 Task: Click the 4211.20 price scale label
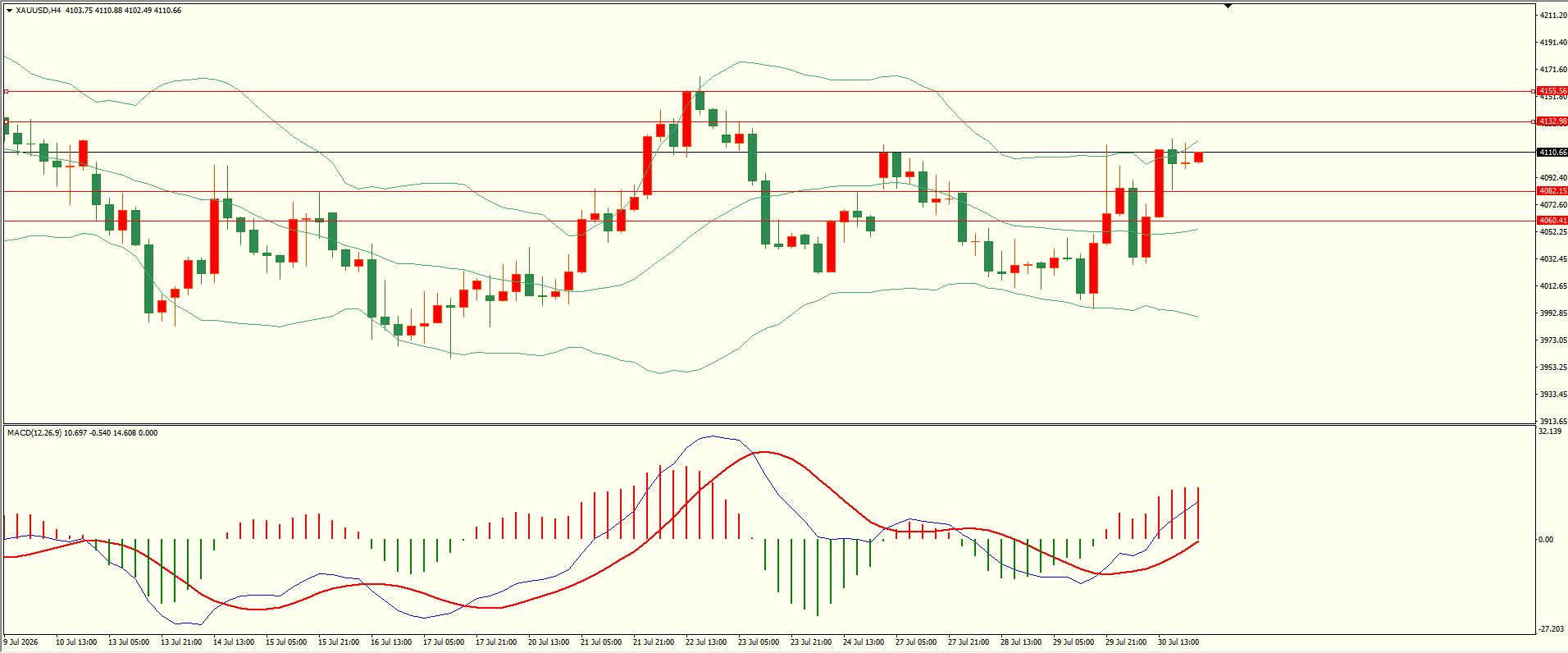coord(1554,16)
